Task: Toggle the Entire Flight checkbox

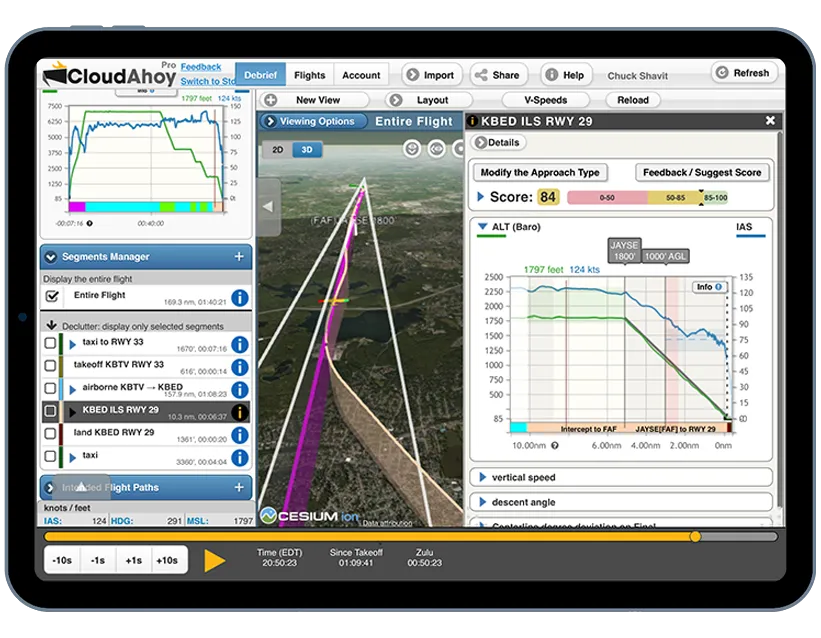Action: 52,296
